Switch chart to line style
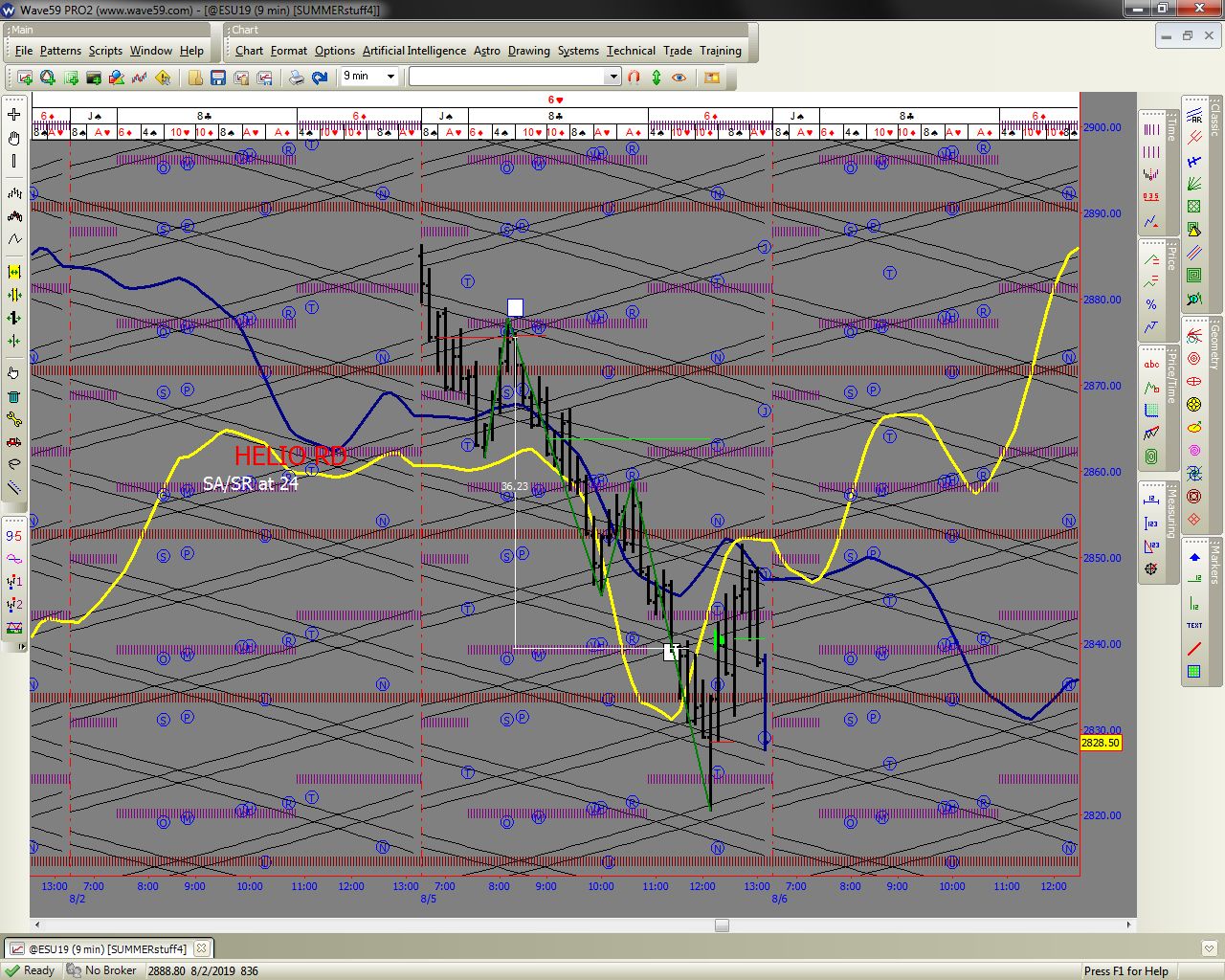Viewport: 1225px width, 980px height. click(x=14, y=239)
